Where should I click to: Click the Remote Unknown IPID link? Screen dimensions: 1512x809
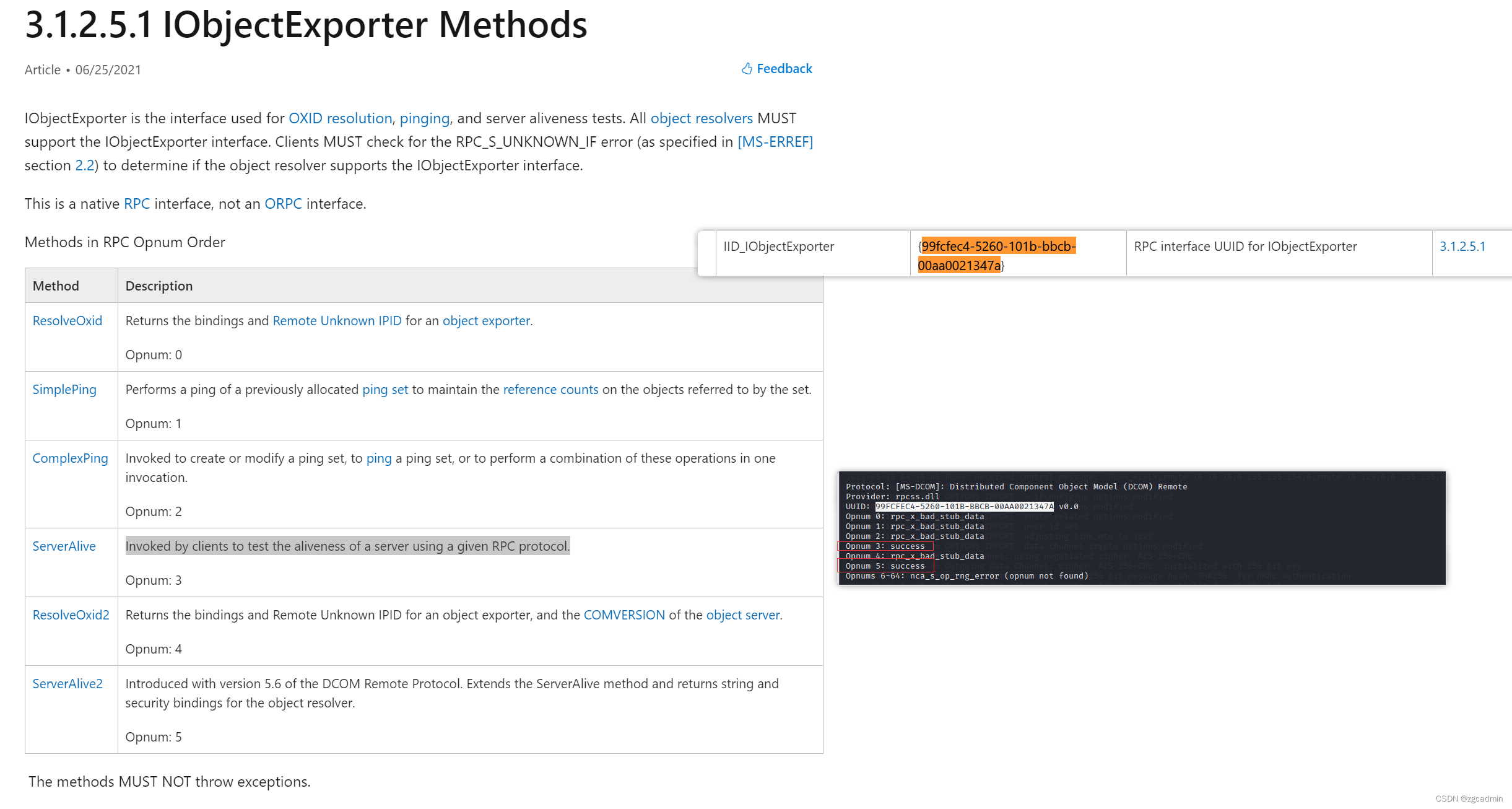pos(337,321)
